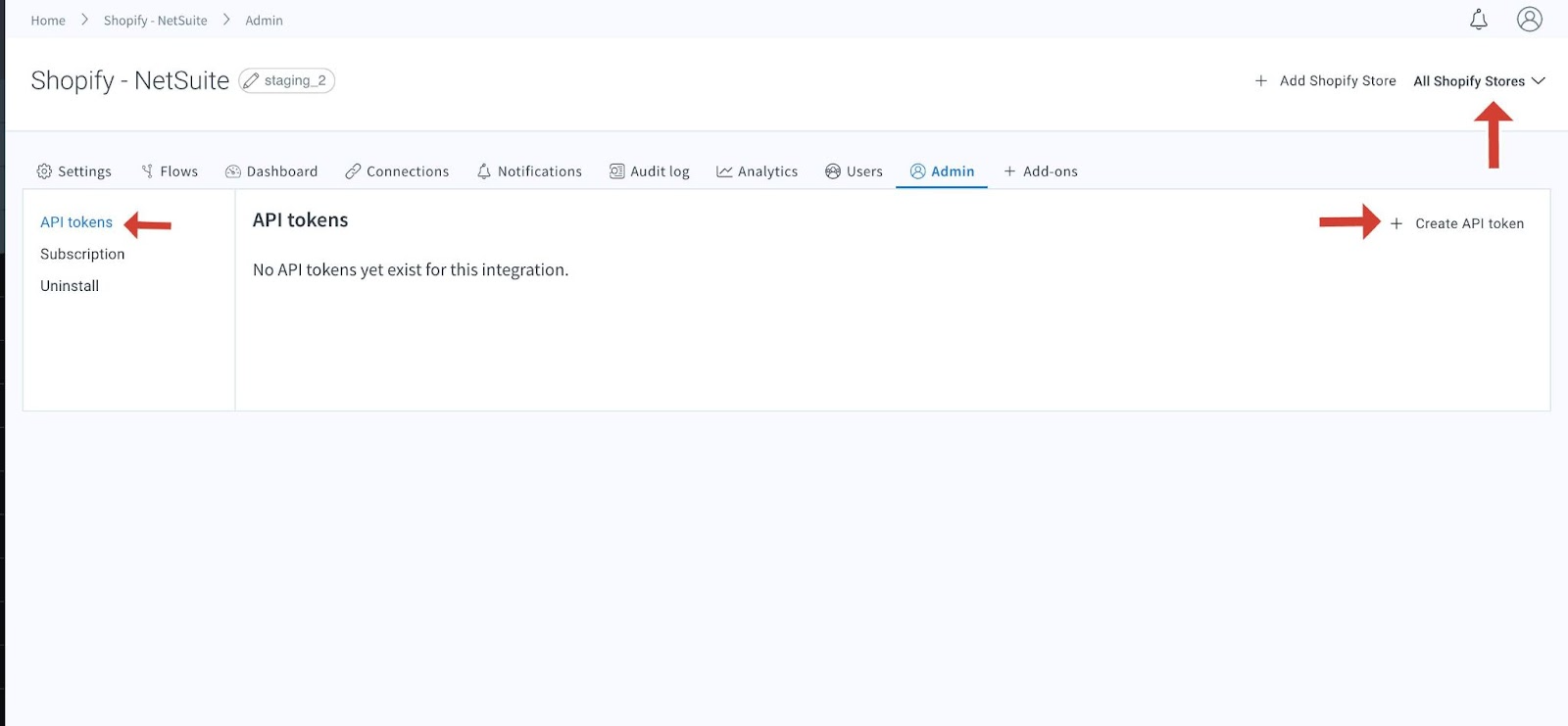Screen dimensions: 1568x726
Task: Click the Shopify - NetSuite page title
Action: tap(130, 80)
